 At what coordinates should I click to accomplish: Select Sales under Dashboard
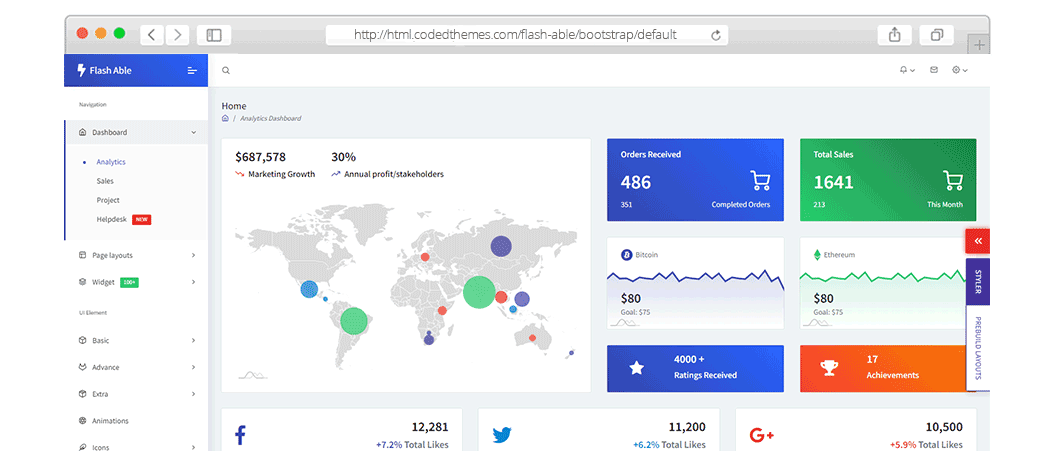105,181
